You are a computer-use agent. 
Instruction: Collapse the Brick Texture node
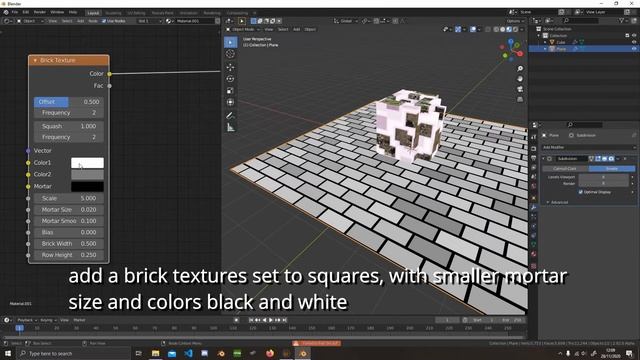tap(35, 60)
